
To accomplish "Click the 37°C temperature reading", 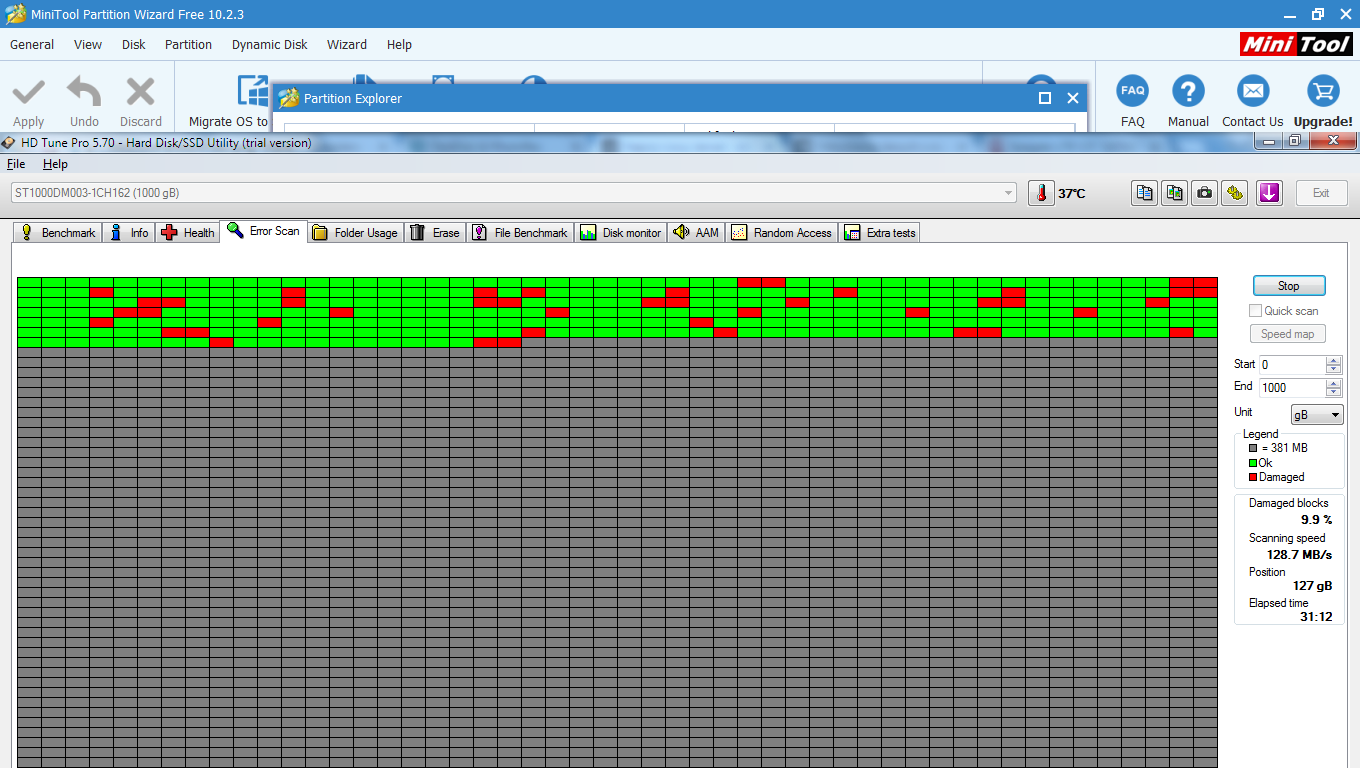I will 1072,193.
